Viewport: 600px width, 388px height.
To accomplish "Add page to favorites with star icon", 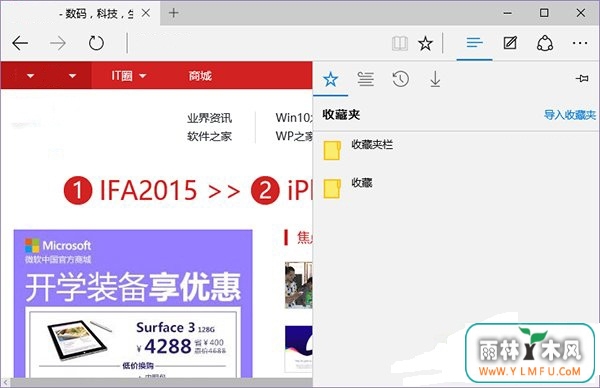I will (x=425, y=43).
